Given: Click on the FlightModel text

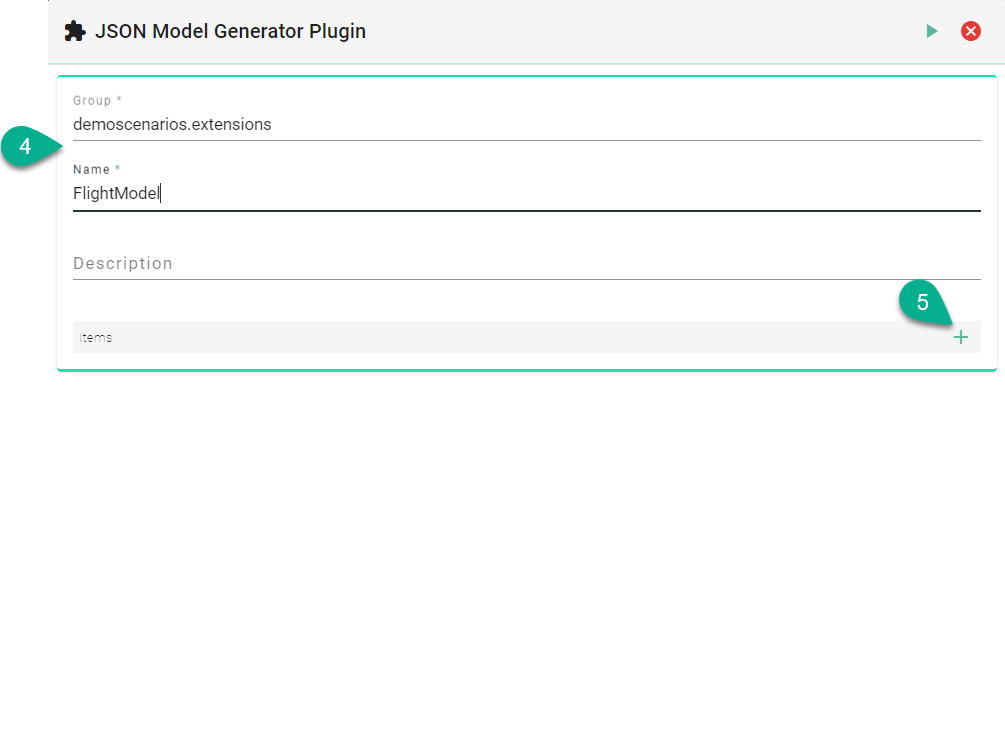Looking at the screenshot, I should tap(116, 194).
